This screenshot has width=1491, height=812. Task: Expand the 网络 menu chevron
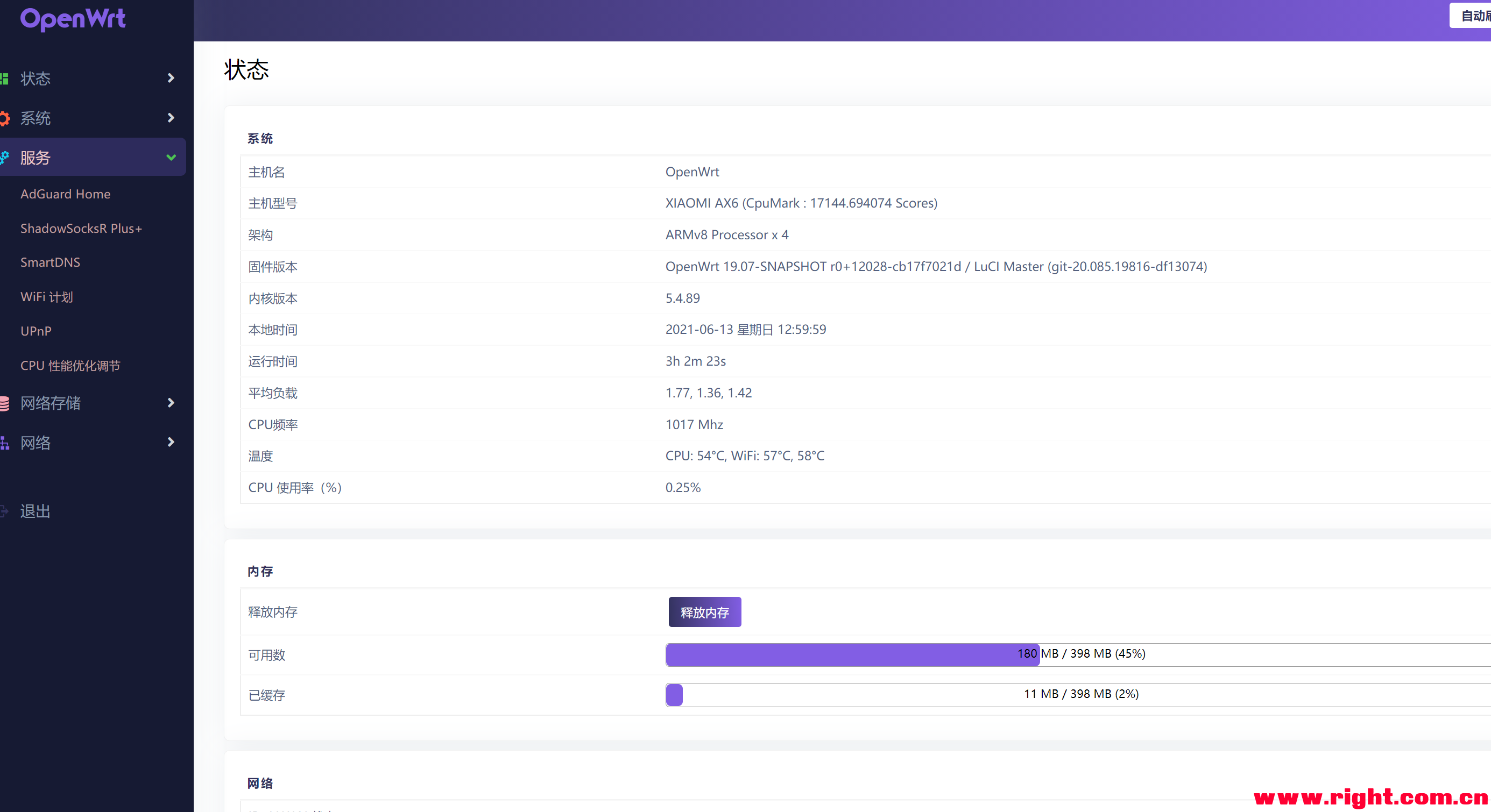coord(171,443)
